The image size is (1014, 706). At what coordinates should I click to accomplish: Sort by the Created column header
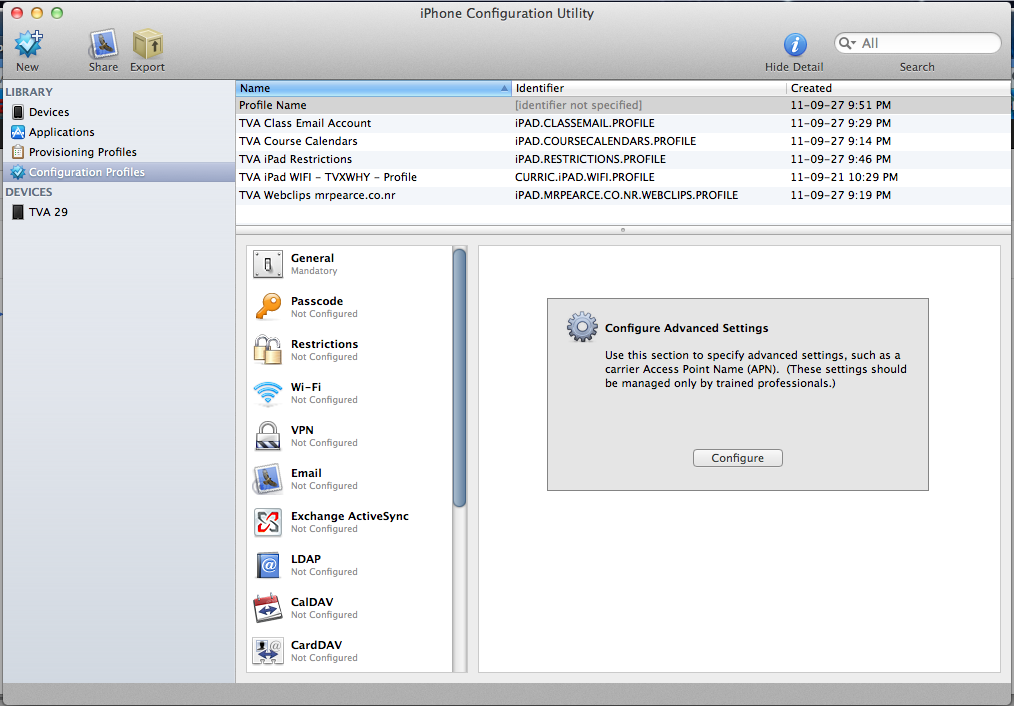pos(899,88)
